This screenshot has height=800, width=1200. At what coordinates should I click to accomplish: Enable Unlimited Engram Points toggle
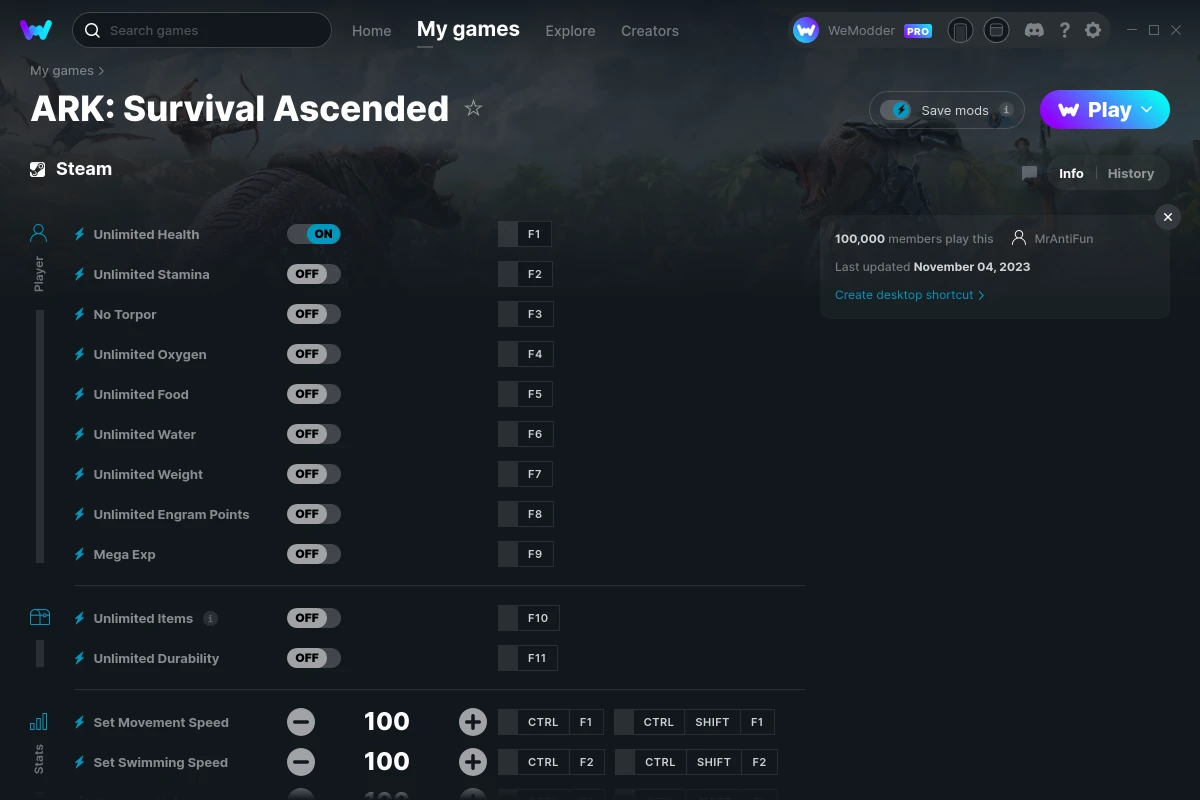(314, 514)
